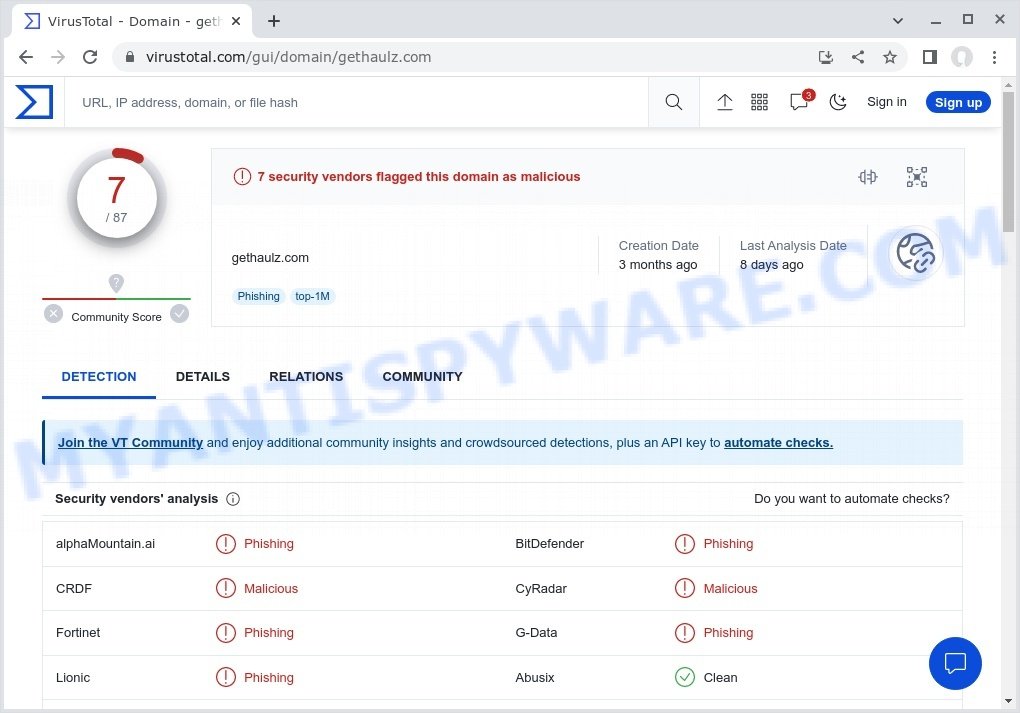Screen dimensions: 1020x713
Task: Open the browser profile avatar
Action: coord(961,57)
